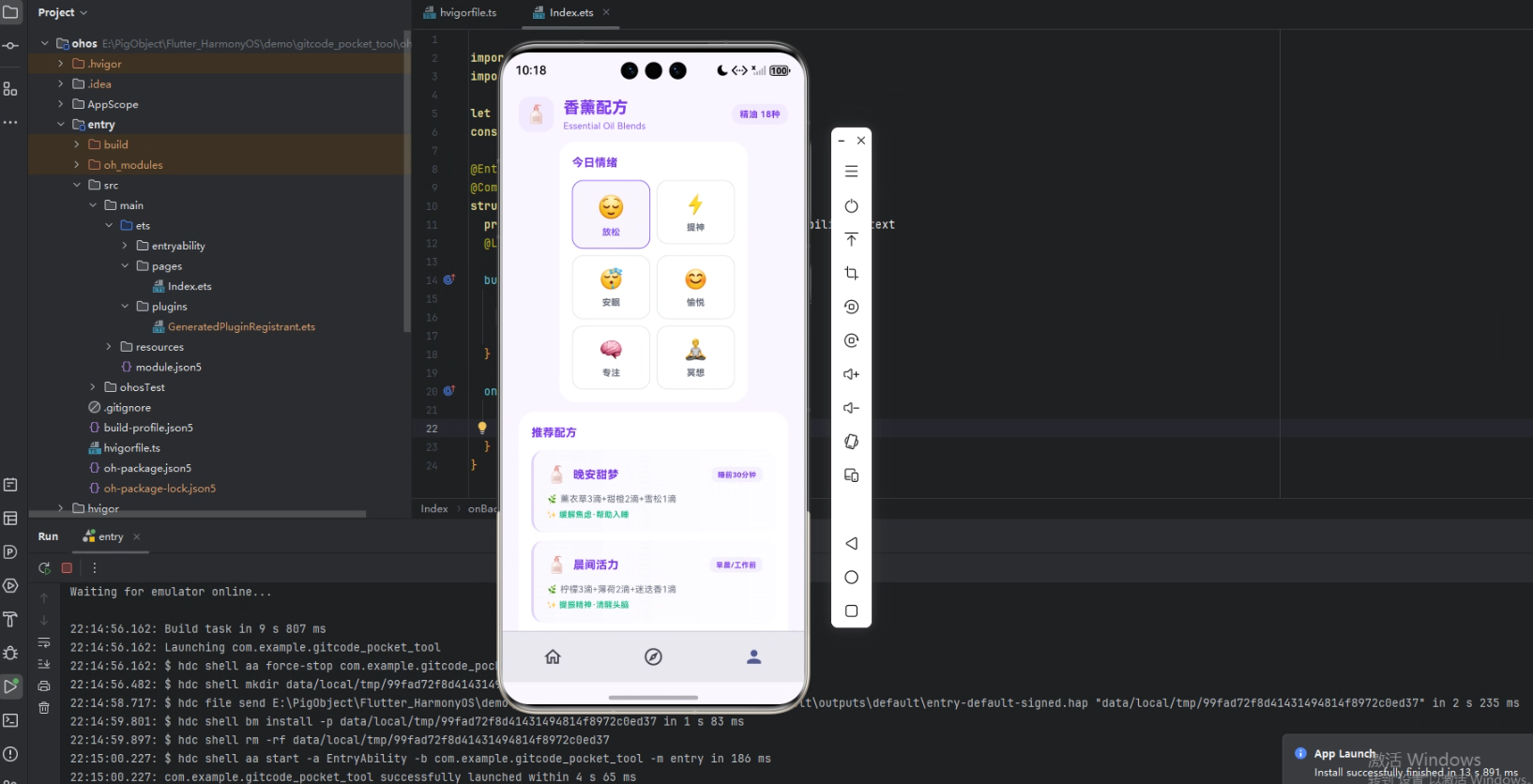
Task: Collapse the pages folder
Action: click(x=125, y=265)
